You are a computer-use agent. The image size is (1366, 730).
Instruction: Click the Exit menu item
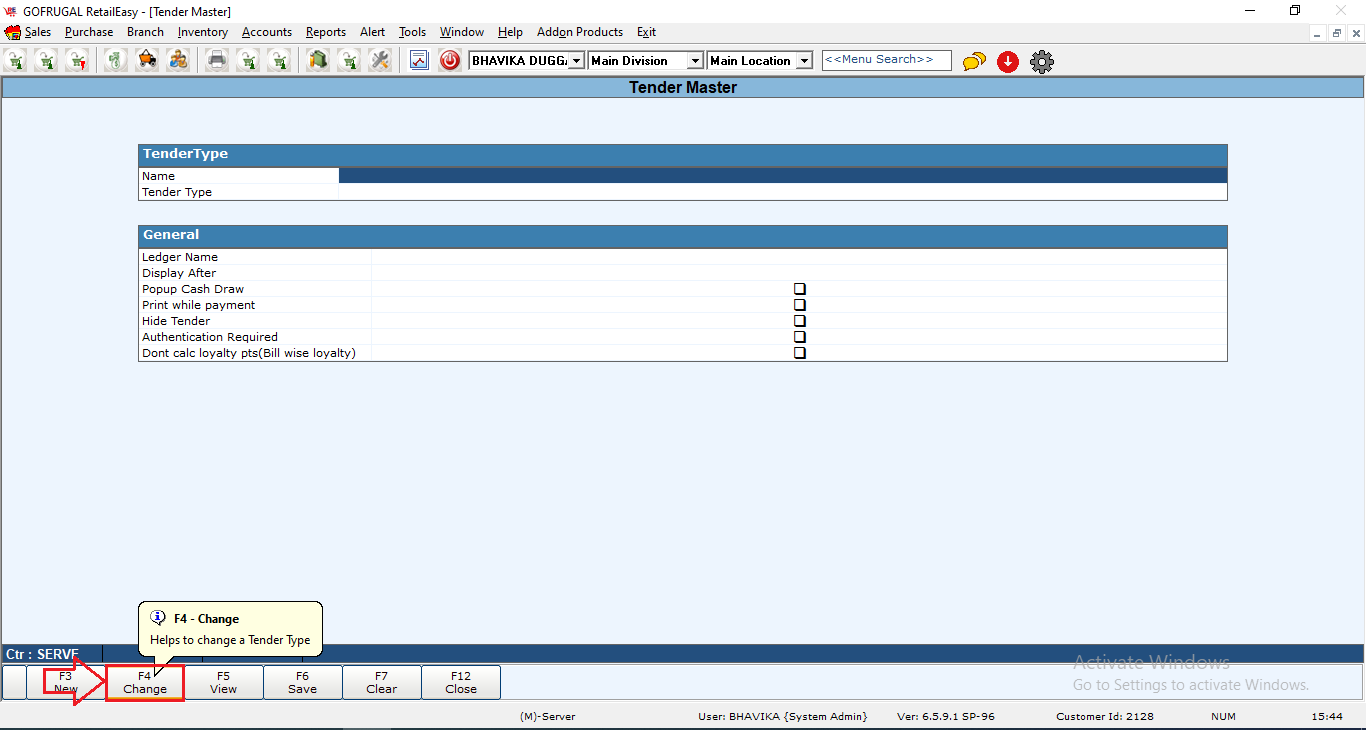click(646, 32)
